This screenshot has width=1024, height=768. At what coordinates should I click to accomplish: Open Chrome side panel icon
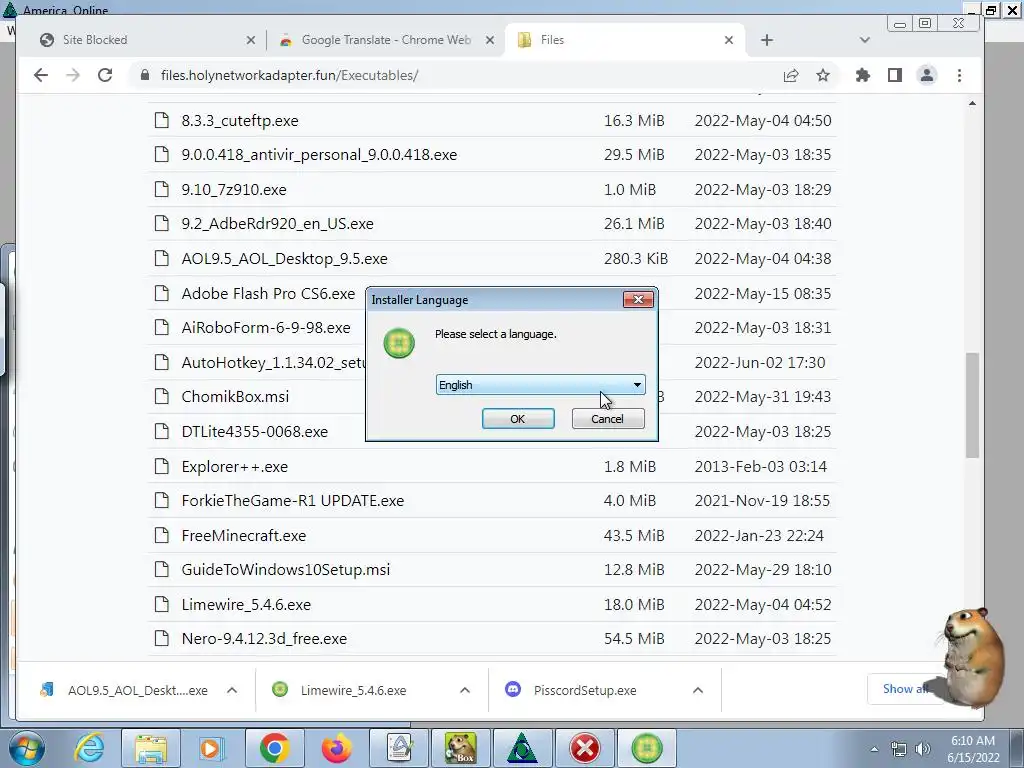tap(895, 75)
